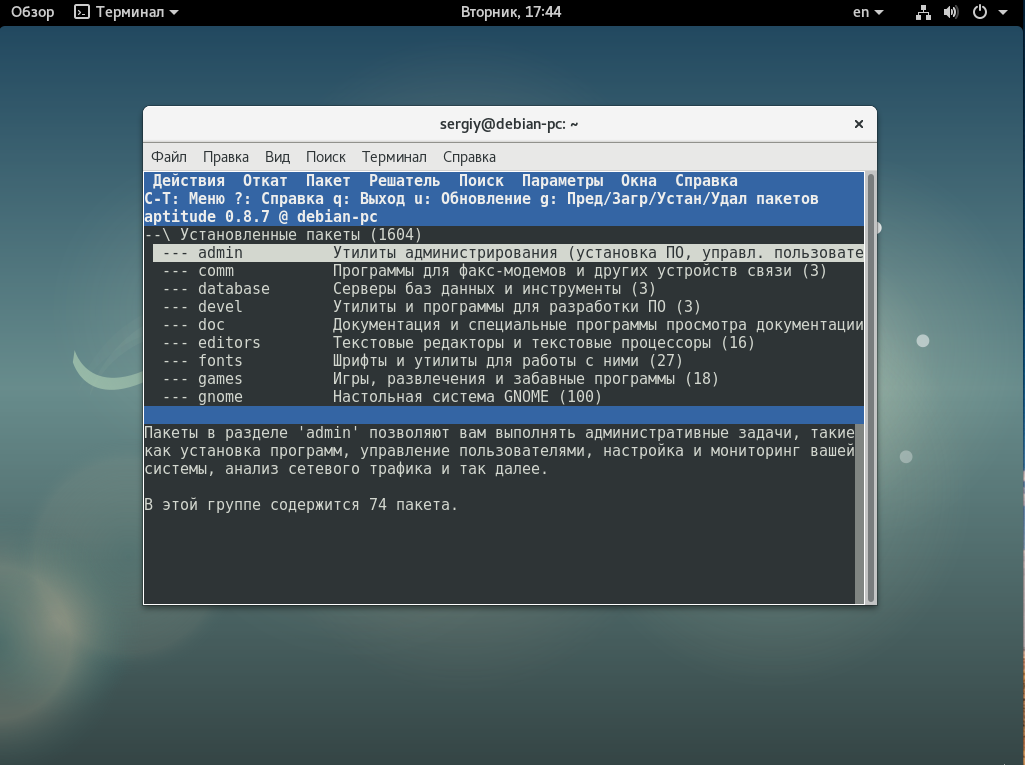Screen dimensions: 1025x765
Task: Open the Терминал menu in window menubar
Action: tap(394, 157)
